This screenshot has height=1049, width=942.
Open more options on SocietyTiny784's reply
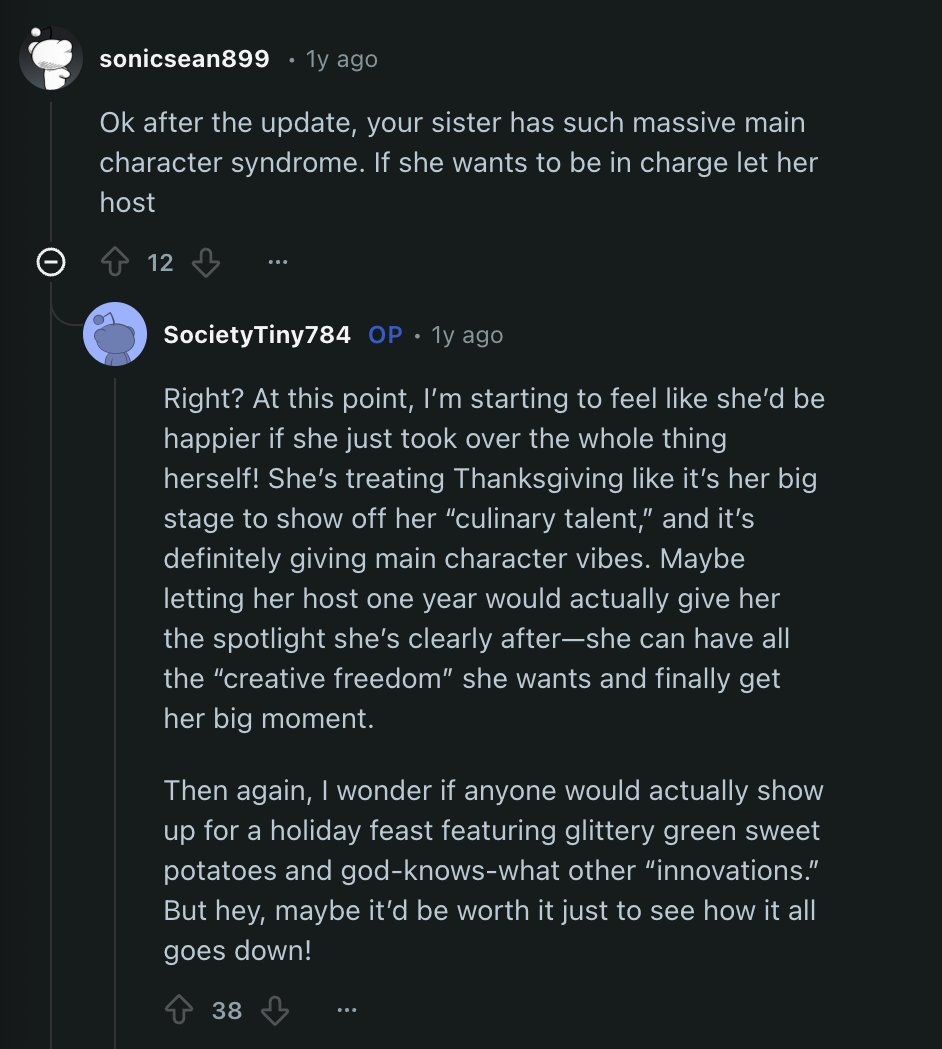346,1011
